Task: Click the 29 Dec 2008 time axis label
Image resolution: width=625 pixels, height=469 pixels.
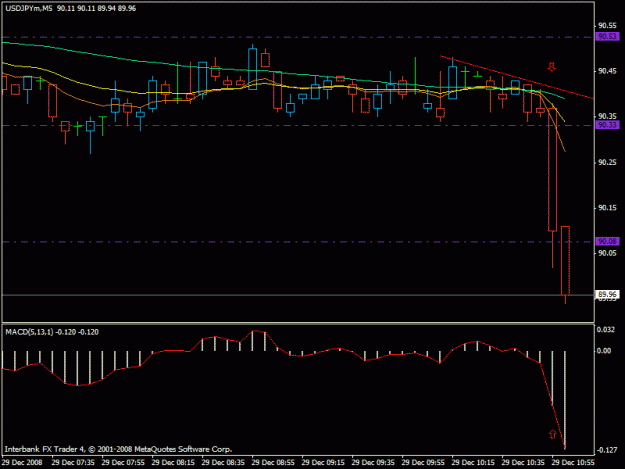Action: (x=22, y=463)
